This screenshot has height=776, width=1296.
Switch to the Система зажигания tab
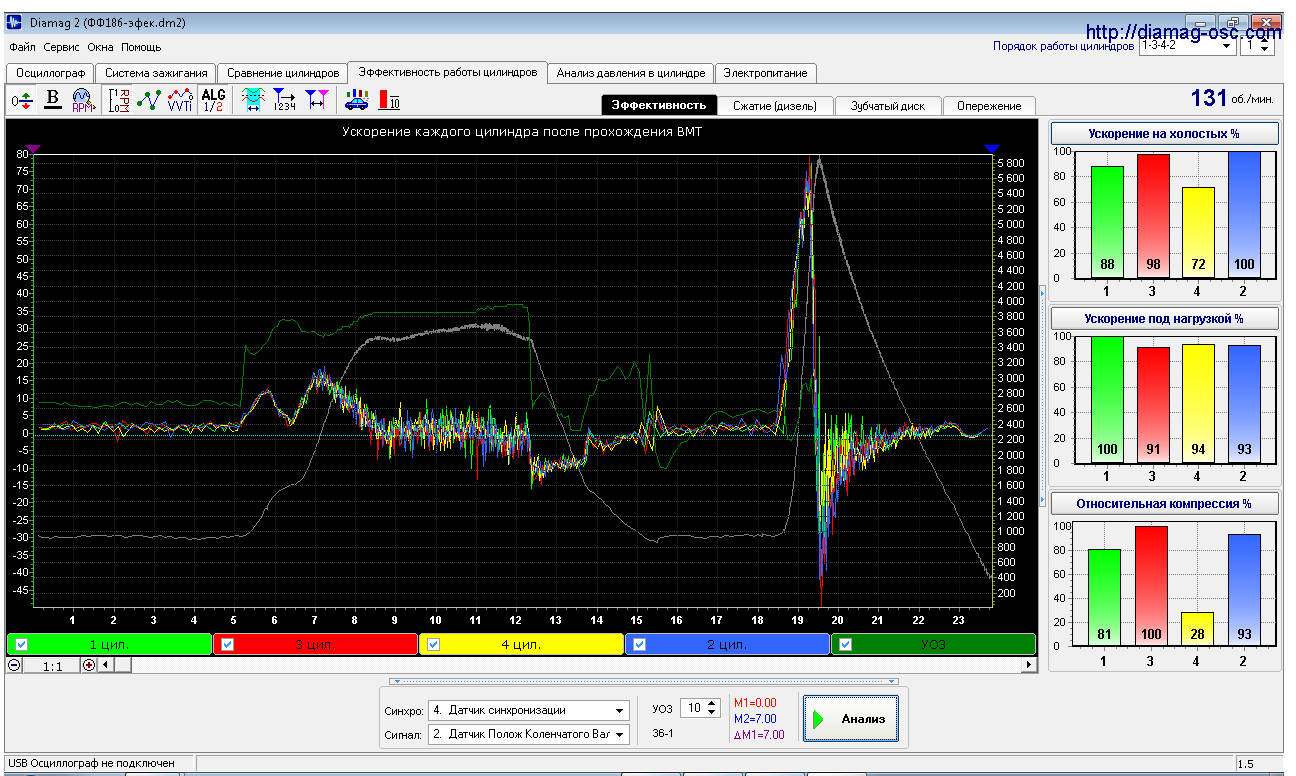156,73
